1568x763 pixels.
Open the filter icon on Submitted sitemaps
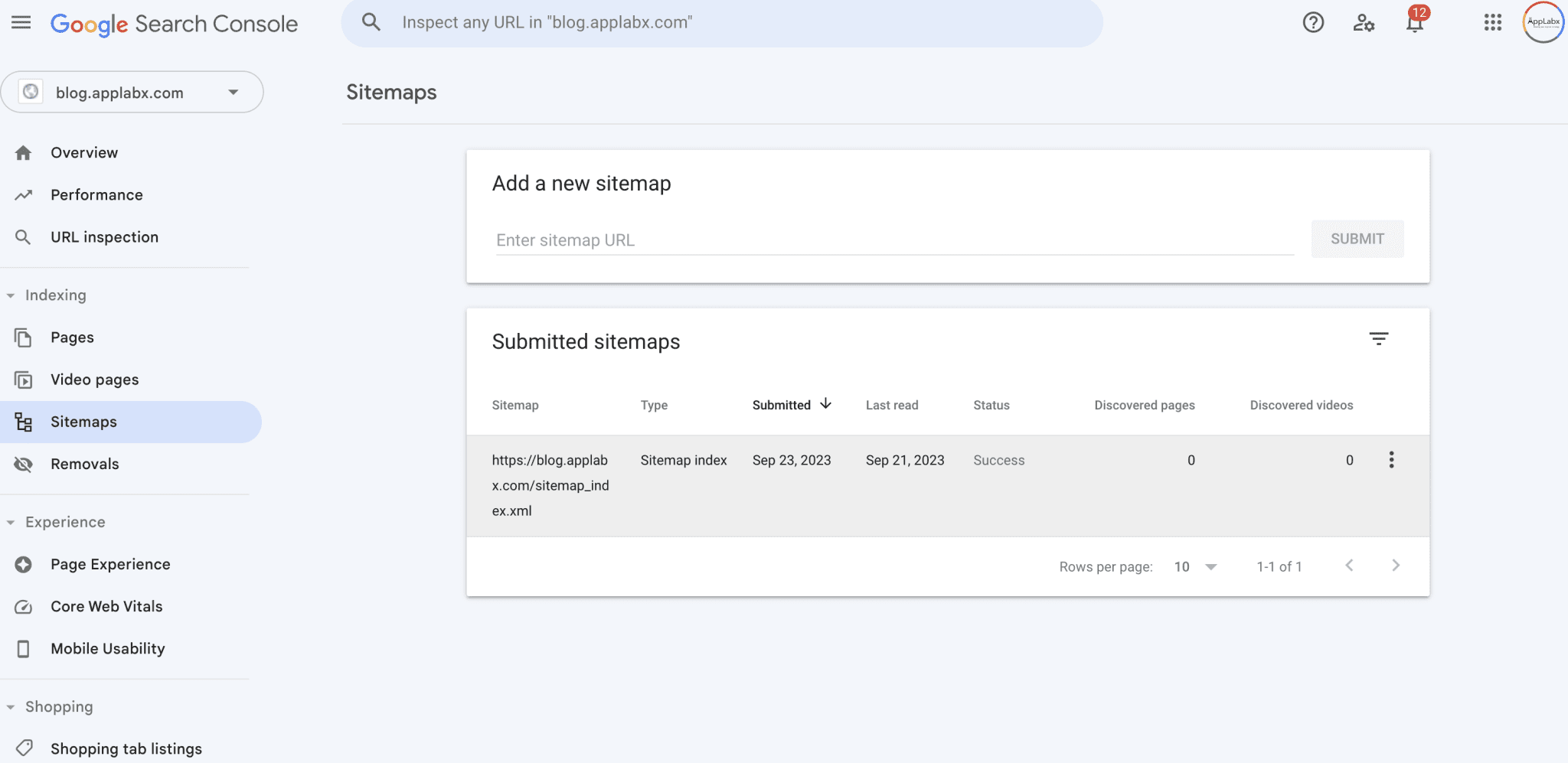pyautogui.click(x=1379, y=337)
